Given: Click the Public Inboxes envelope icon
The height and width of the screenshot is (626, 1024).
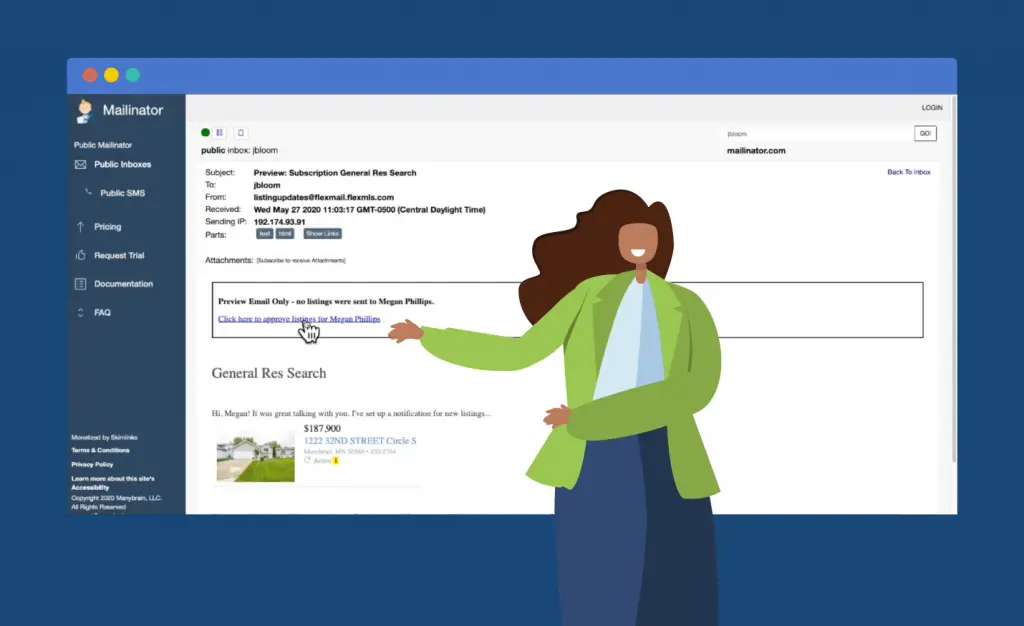Looking at the screenshot, I should 81,164.
